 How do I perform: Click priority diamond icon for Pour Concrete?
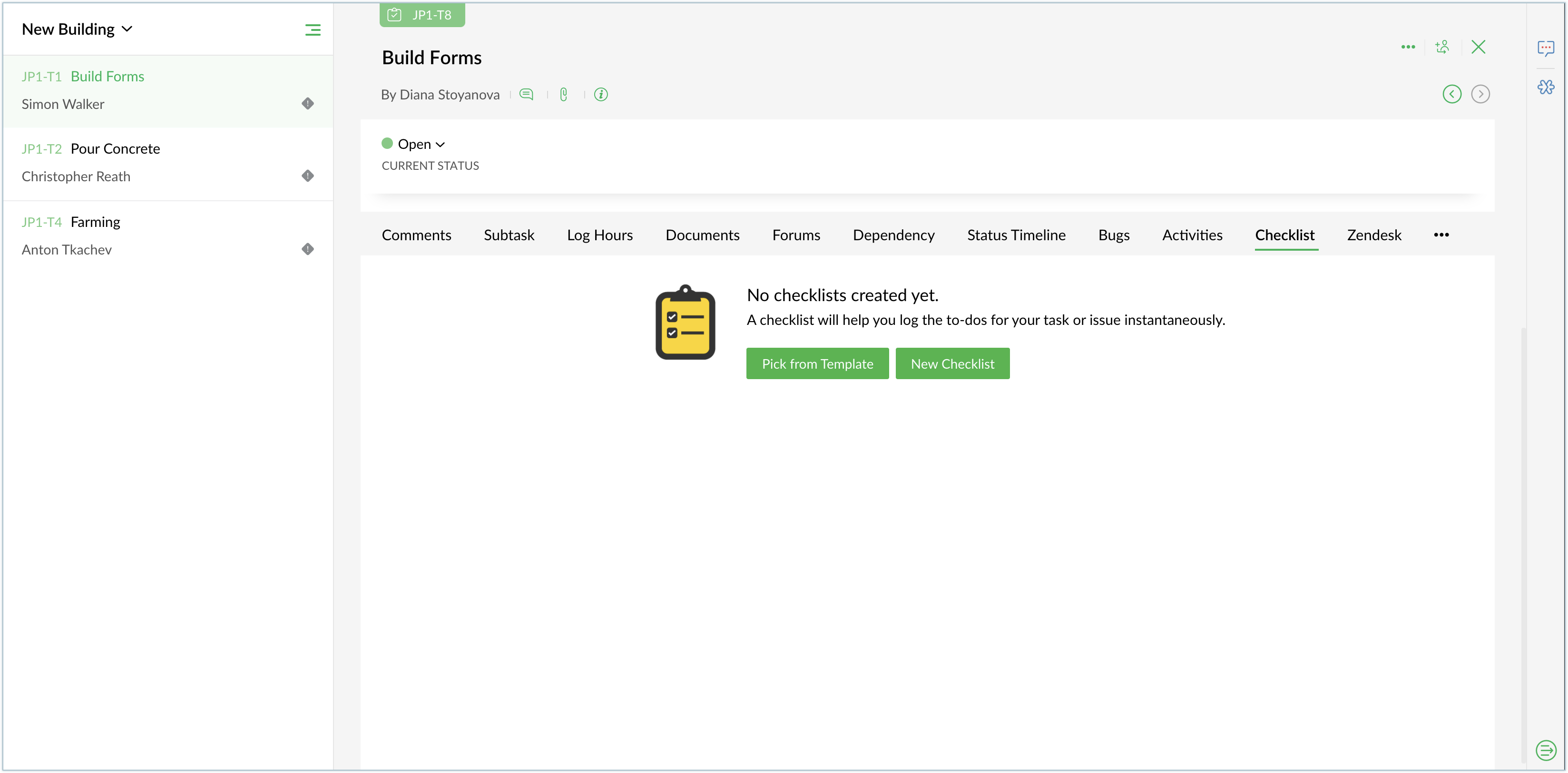pyautogui.click(x=308, y=176)
